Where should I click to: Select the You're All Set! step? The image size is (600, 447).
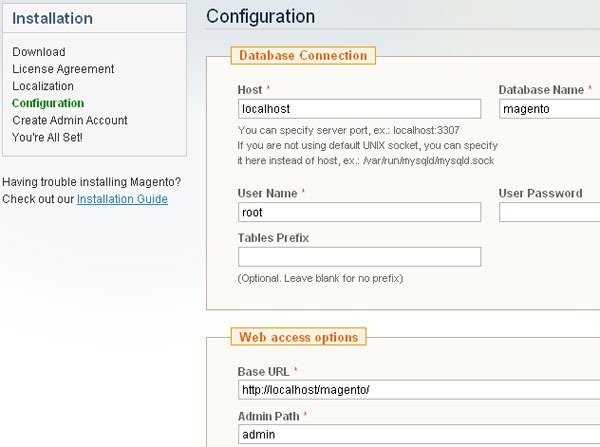(47, 137)
